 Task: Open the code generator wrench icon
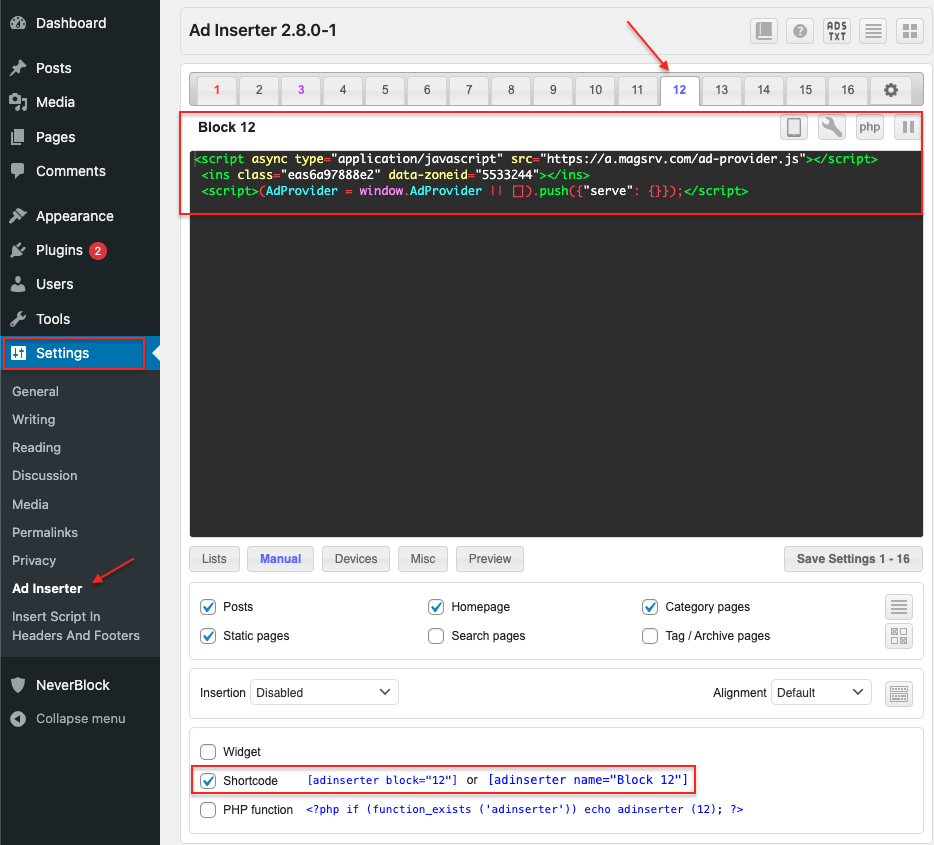coord(832,127)
